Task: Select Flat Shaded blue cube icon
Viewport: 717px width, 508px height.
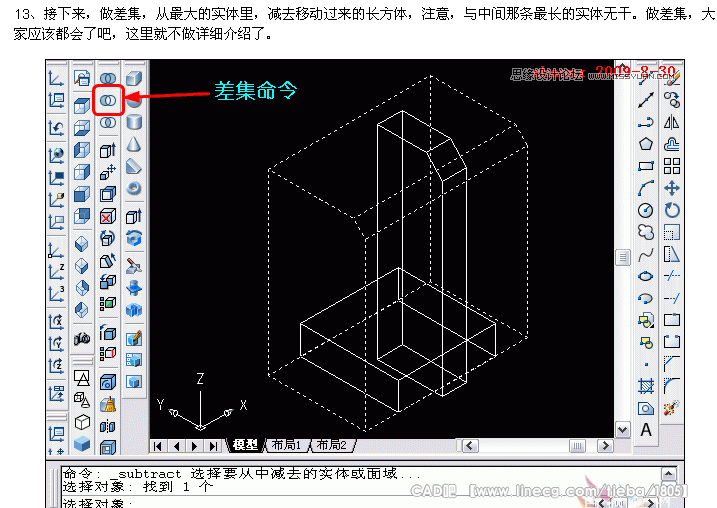Action: pyautogui.click(x=82, y=443)
